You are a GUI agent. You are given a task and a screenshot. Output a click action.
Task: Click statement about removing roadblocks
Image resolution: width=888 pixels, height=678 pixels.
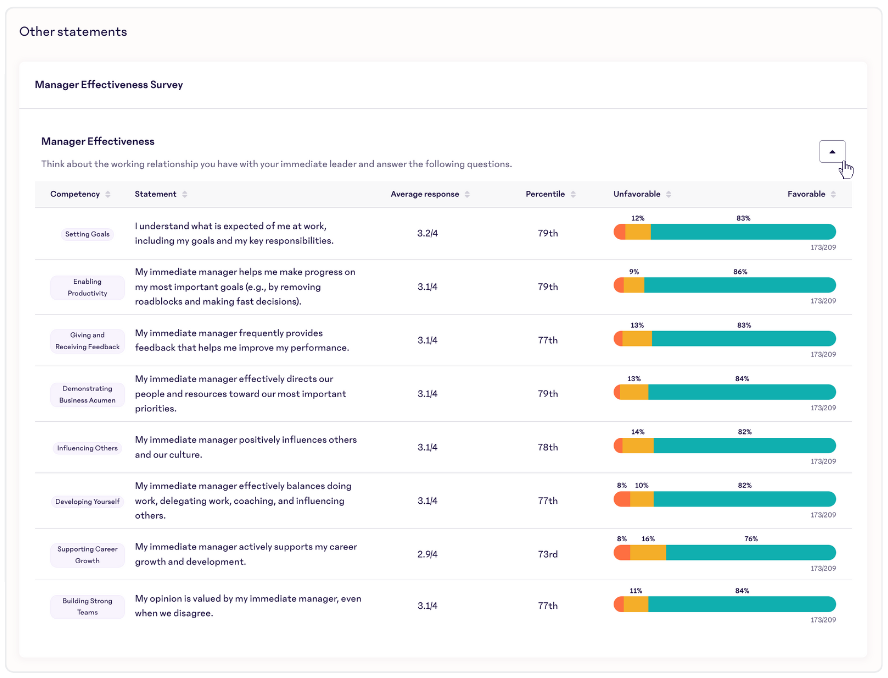click(x=245, y=287)
